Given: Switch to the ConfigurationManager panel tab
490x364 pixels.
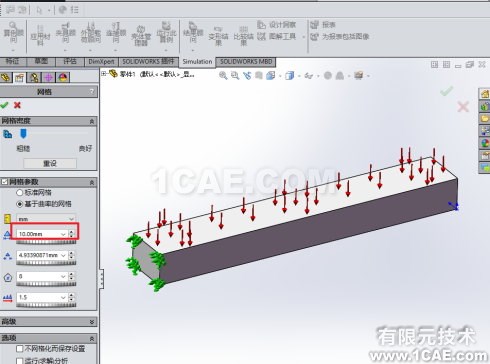Looking at the screenshot, I should pos(34,77).
